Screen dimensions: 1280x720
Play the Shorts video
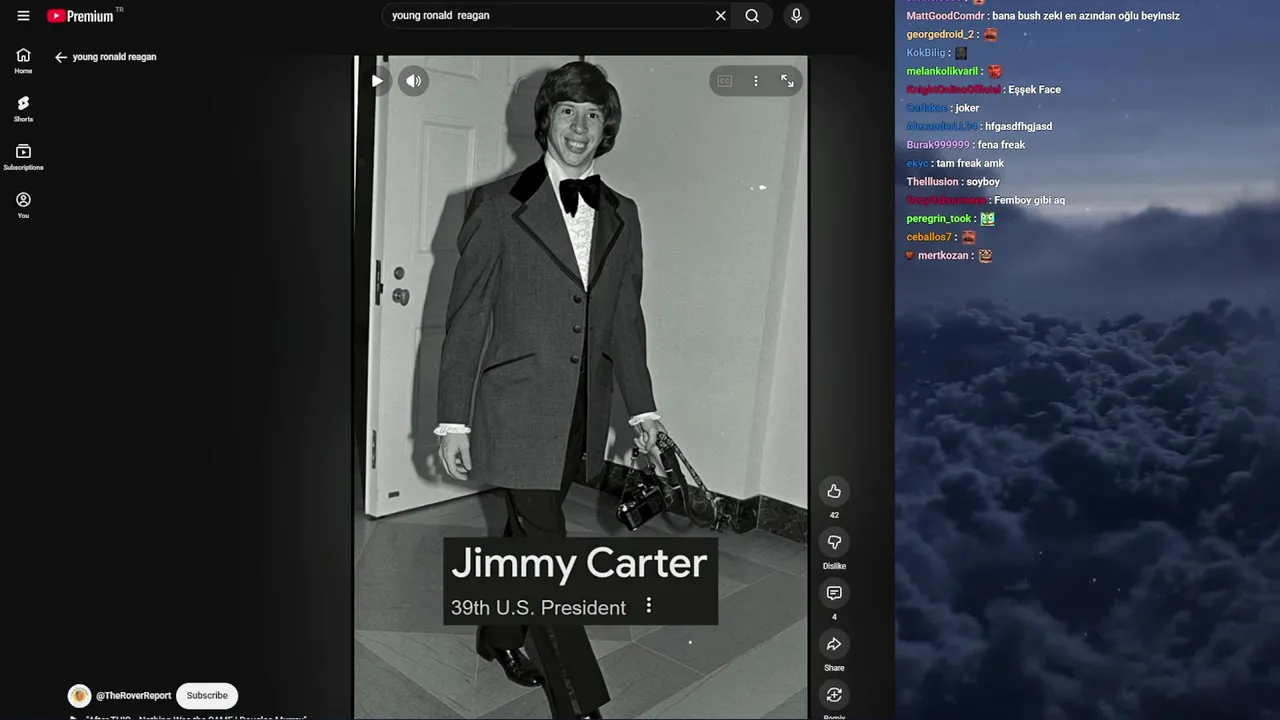pos(377,81)
